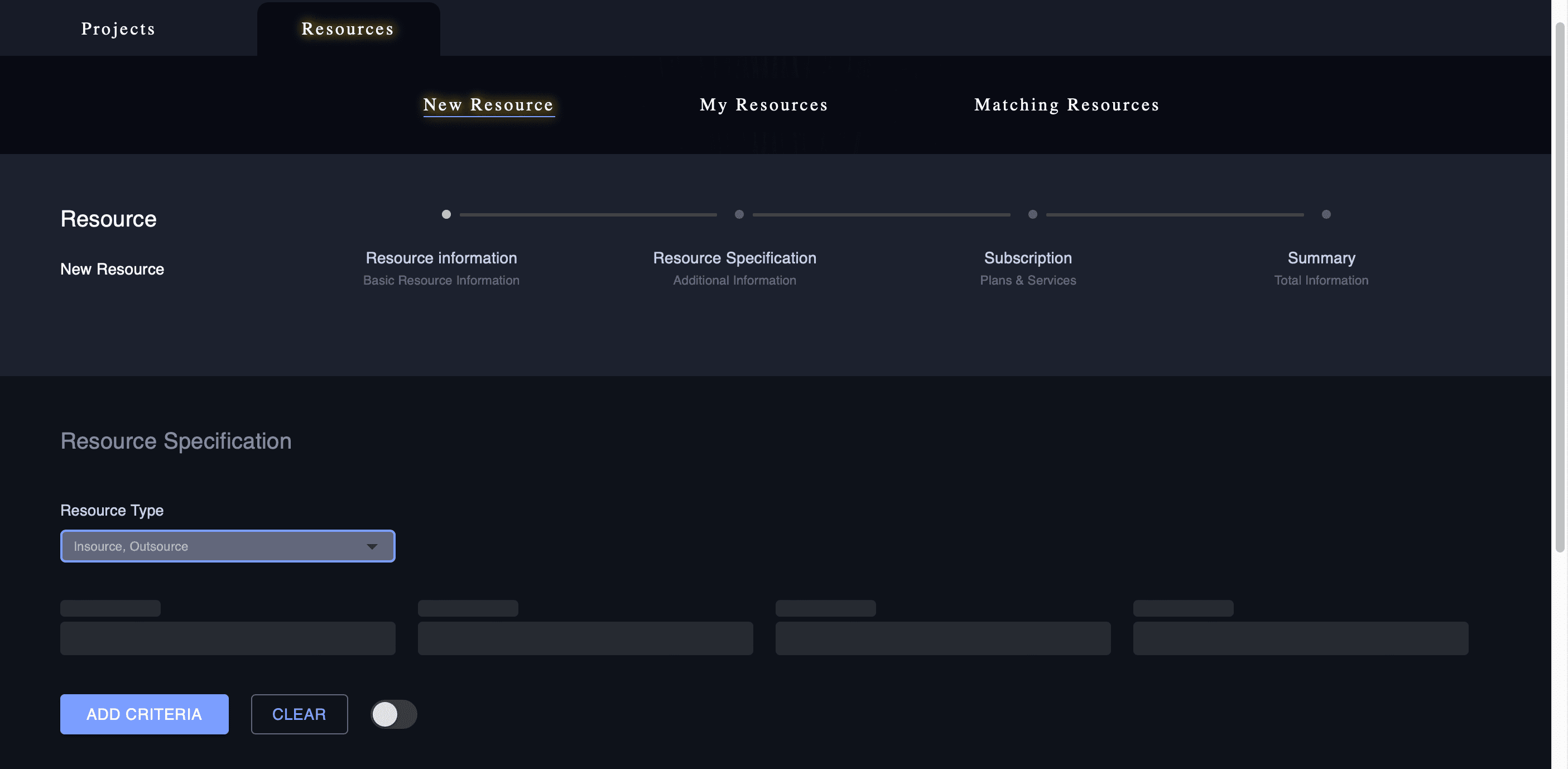Click the Resource Type dropdown arrow
This screenshot has width=1568, height=769.
point(372,546)
